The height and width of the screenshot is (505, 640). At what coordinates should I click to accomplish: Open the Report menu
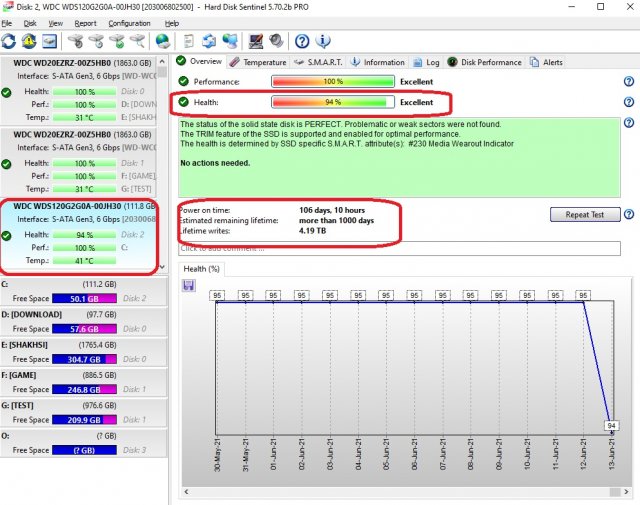(x=86, y=22)
